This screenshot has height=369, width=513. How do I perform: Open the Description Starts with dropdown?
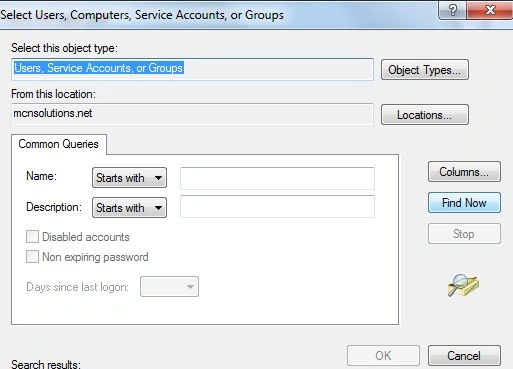coord(129,208)
